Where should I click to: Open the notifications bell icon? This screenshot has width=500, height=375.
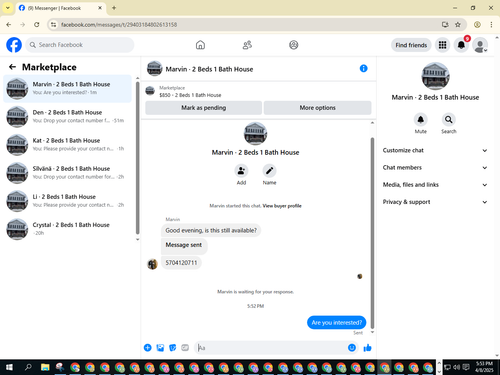461,45
